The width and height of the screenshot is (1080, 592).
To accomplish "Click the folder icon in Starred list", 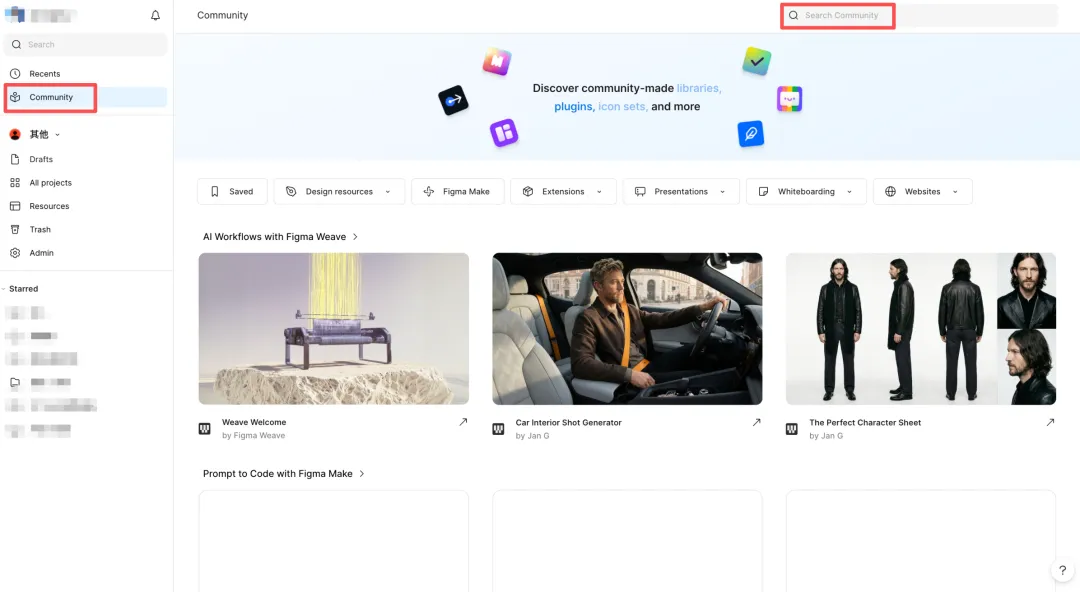I will click(15, 382).
